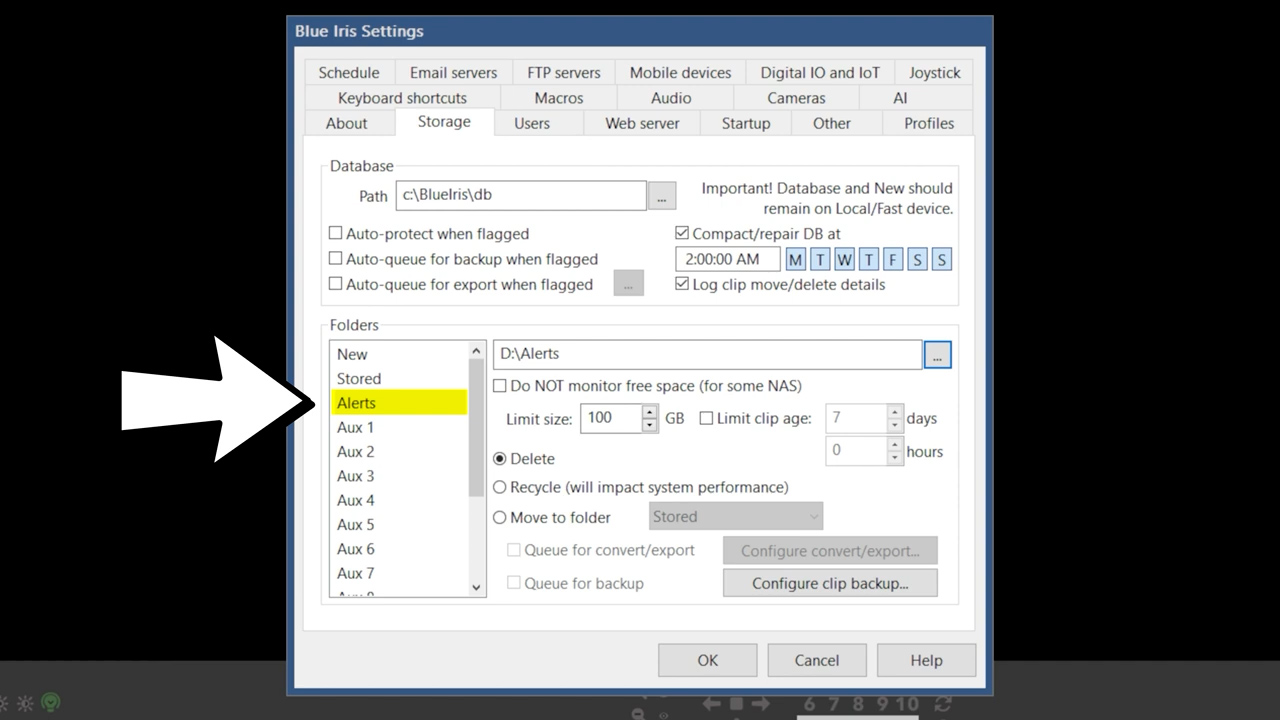1280x720 pixels.
Task: Open the Digital IO and IoT tab
Action: (820, 72)
